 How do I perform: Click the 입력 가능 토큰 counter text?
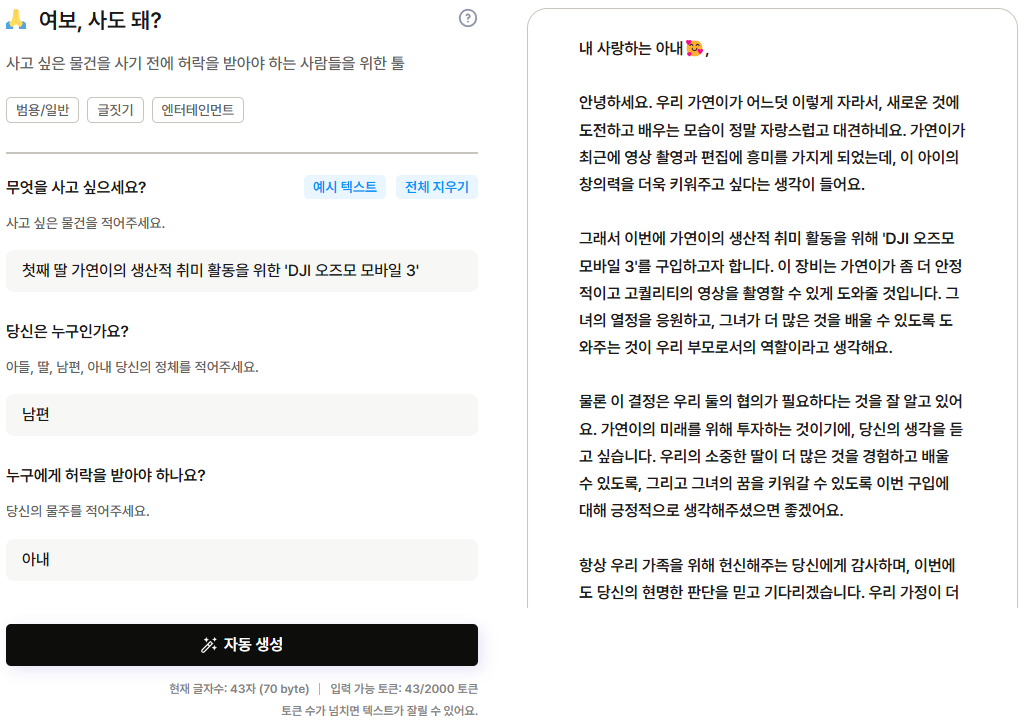coord(404,689)
